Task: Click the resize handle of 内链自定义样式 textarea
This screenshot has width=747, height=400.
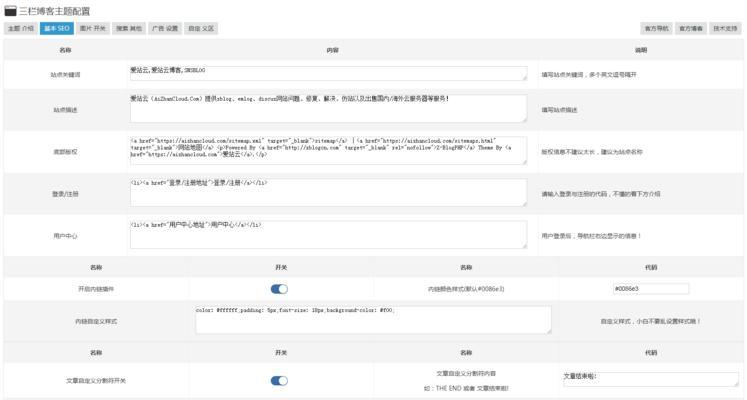Action: coord(549,331)
